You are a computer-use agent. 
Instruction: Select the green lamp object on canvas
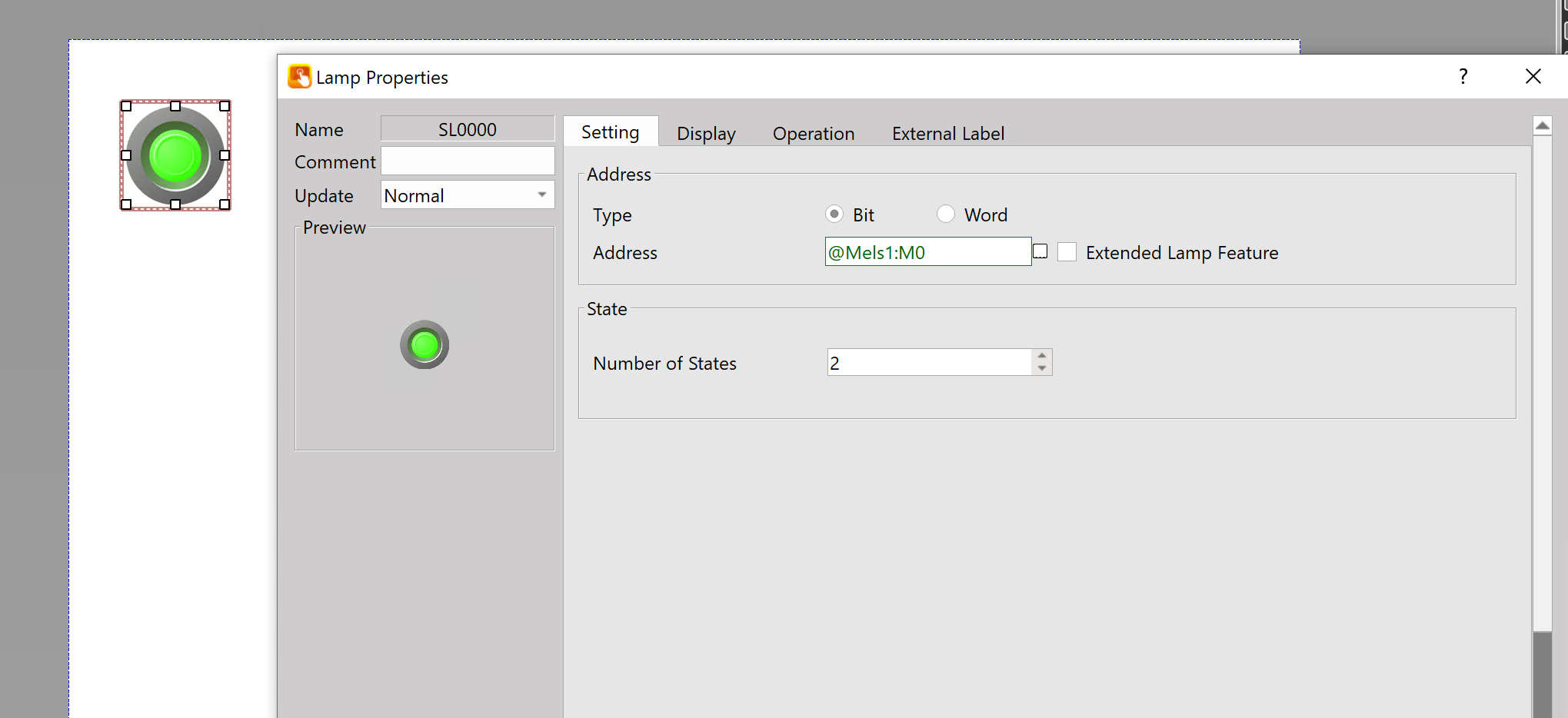175,155
